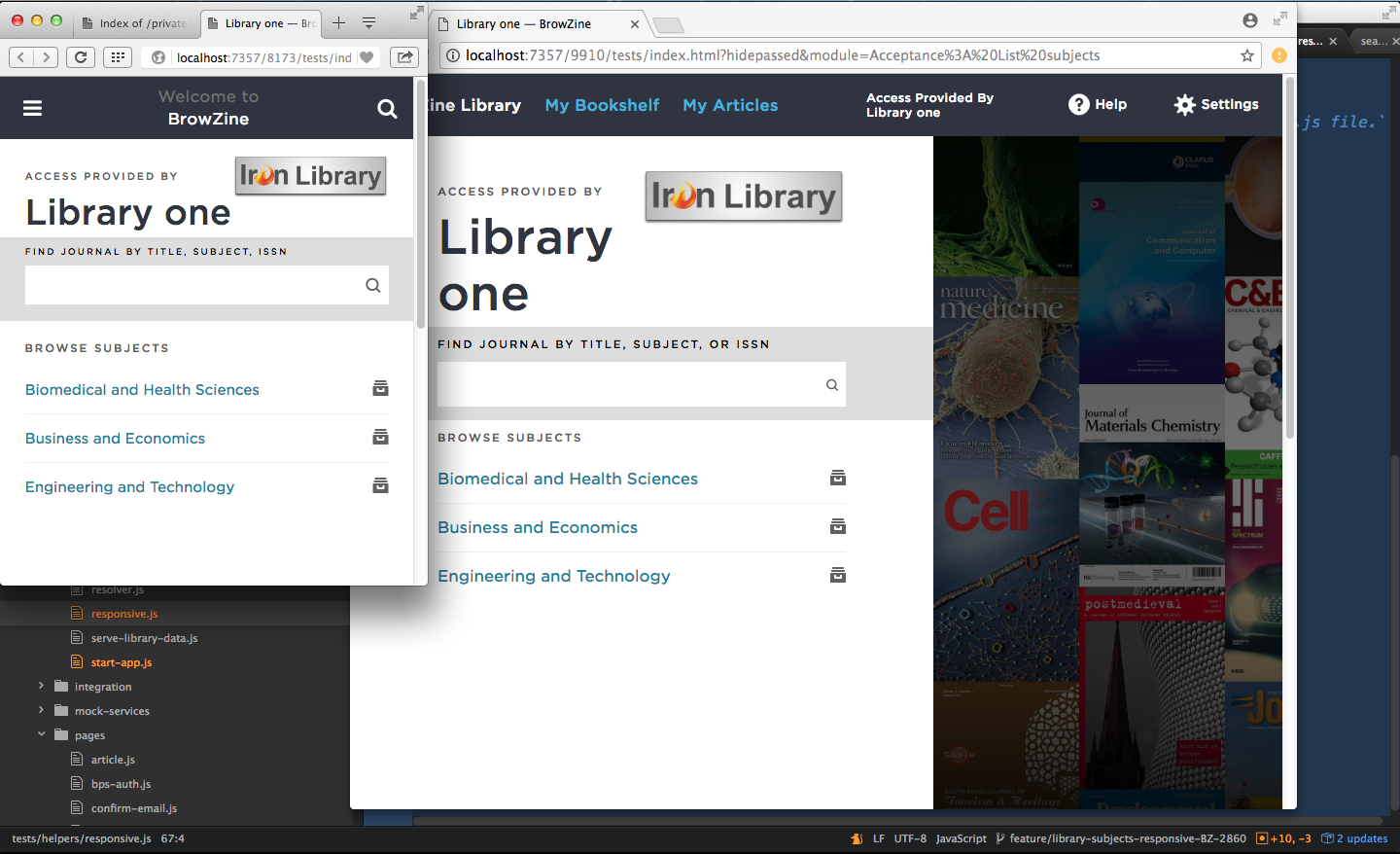
Task: Click small browser address bar URL
Action: pyautogui.click(x=263, y=57)
